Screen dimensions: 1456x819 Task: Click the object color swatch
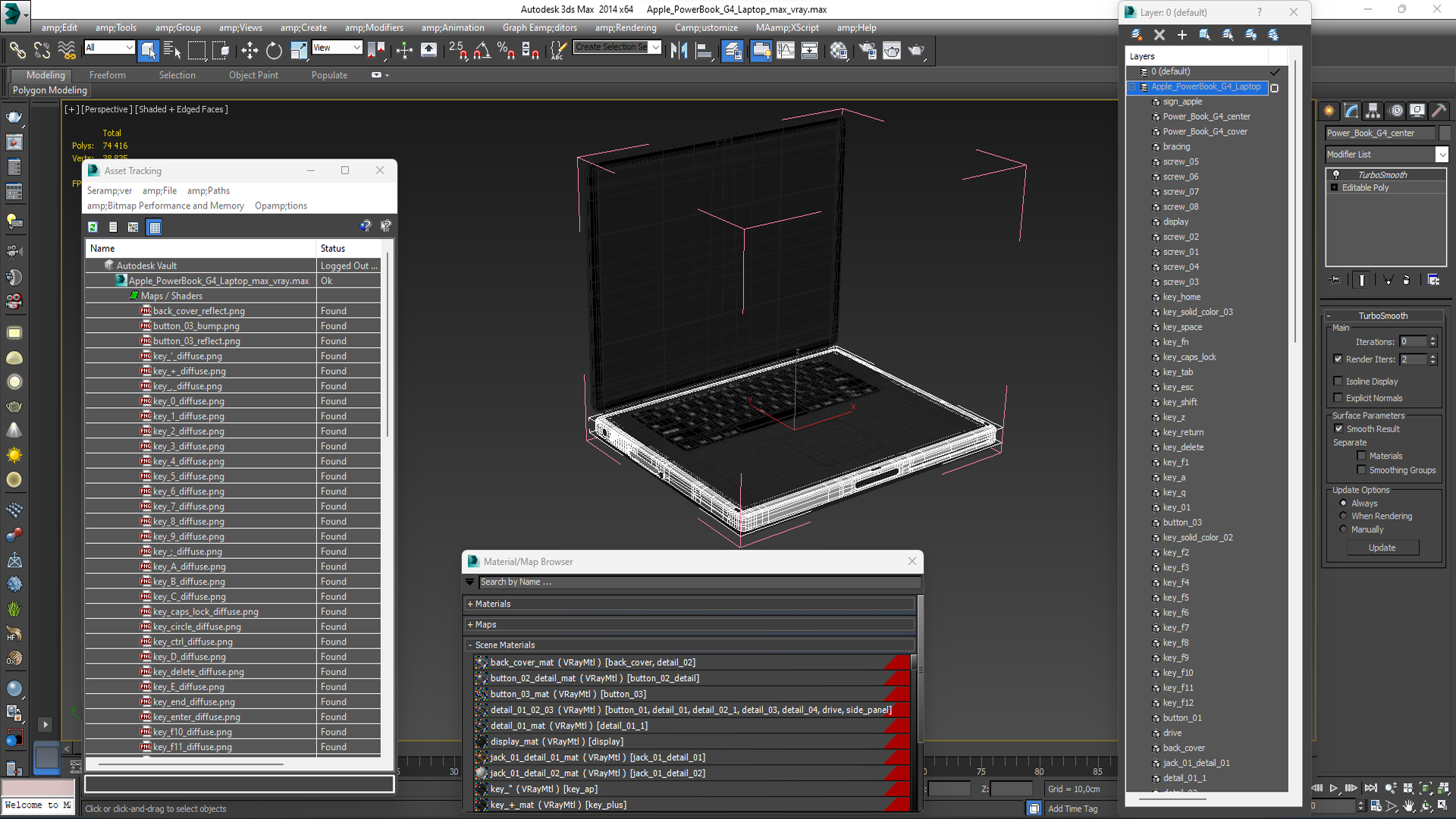1445,133
